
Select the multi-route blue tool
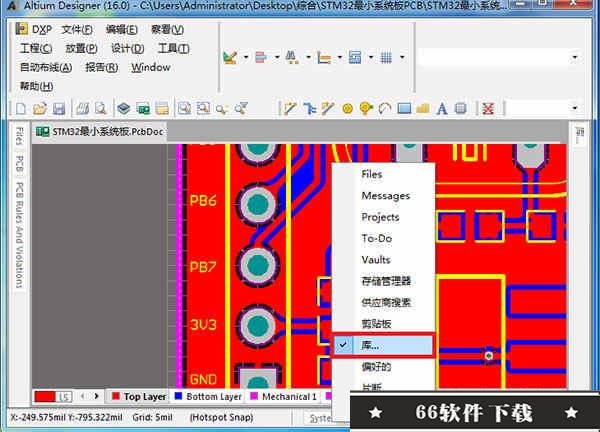click(309, 109)
